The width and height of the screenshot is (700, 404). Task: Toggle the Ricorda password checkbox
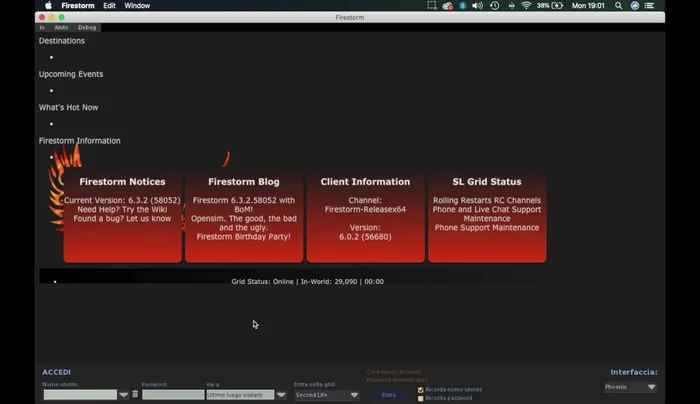pos(421,398)
